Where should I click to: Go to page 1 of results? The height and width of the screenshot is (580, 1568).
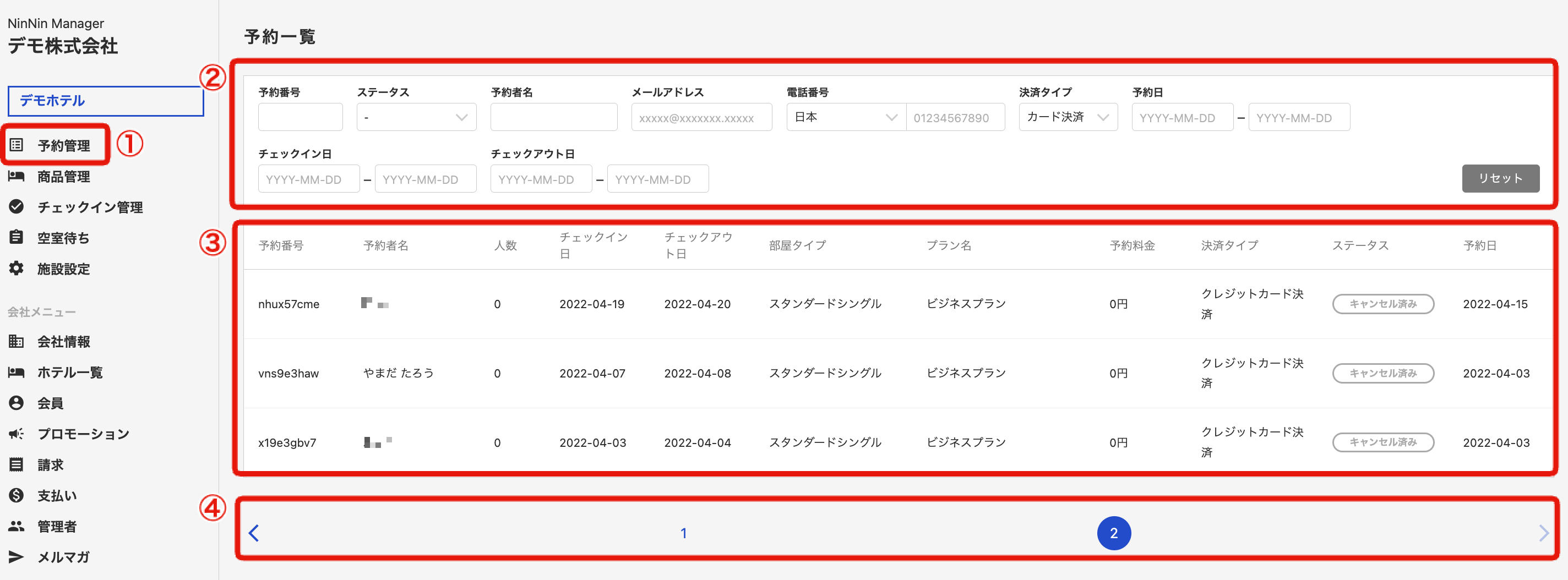tap(684, 533)
